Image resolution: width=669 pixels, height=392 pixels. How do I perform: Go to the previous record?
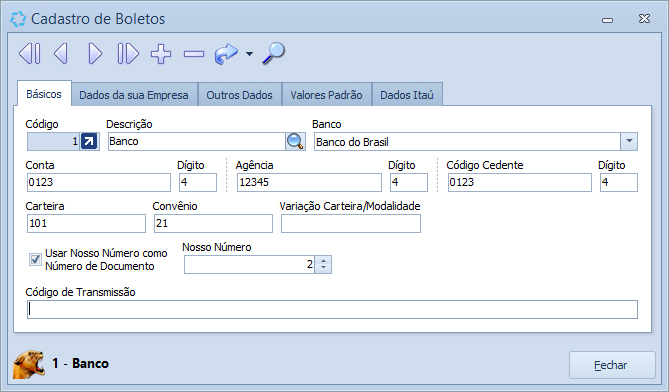(x=61, y=54)
